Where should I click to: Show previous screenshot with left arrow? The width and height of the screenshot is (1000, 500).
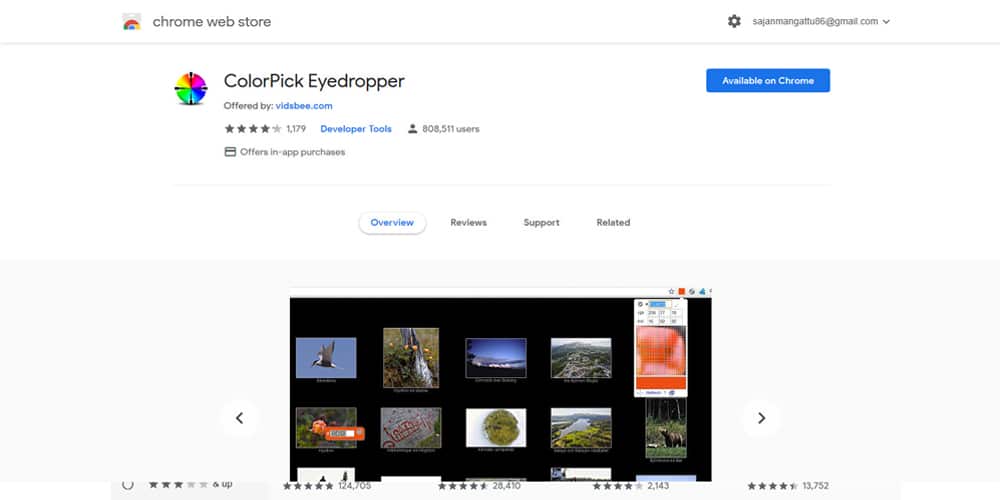point(239,418)
